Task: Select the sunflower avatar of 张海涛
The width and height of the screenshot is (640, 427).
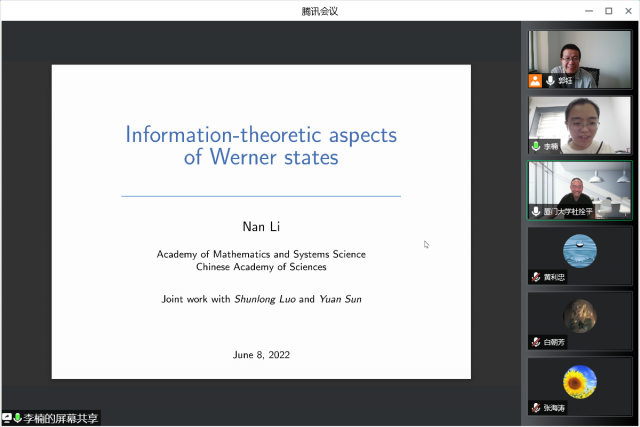Action: (x=580, y=380)
